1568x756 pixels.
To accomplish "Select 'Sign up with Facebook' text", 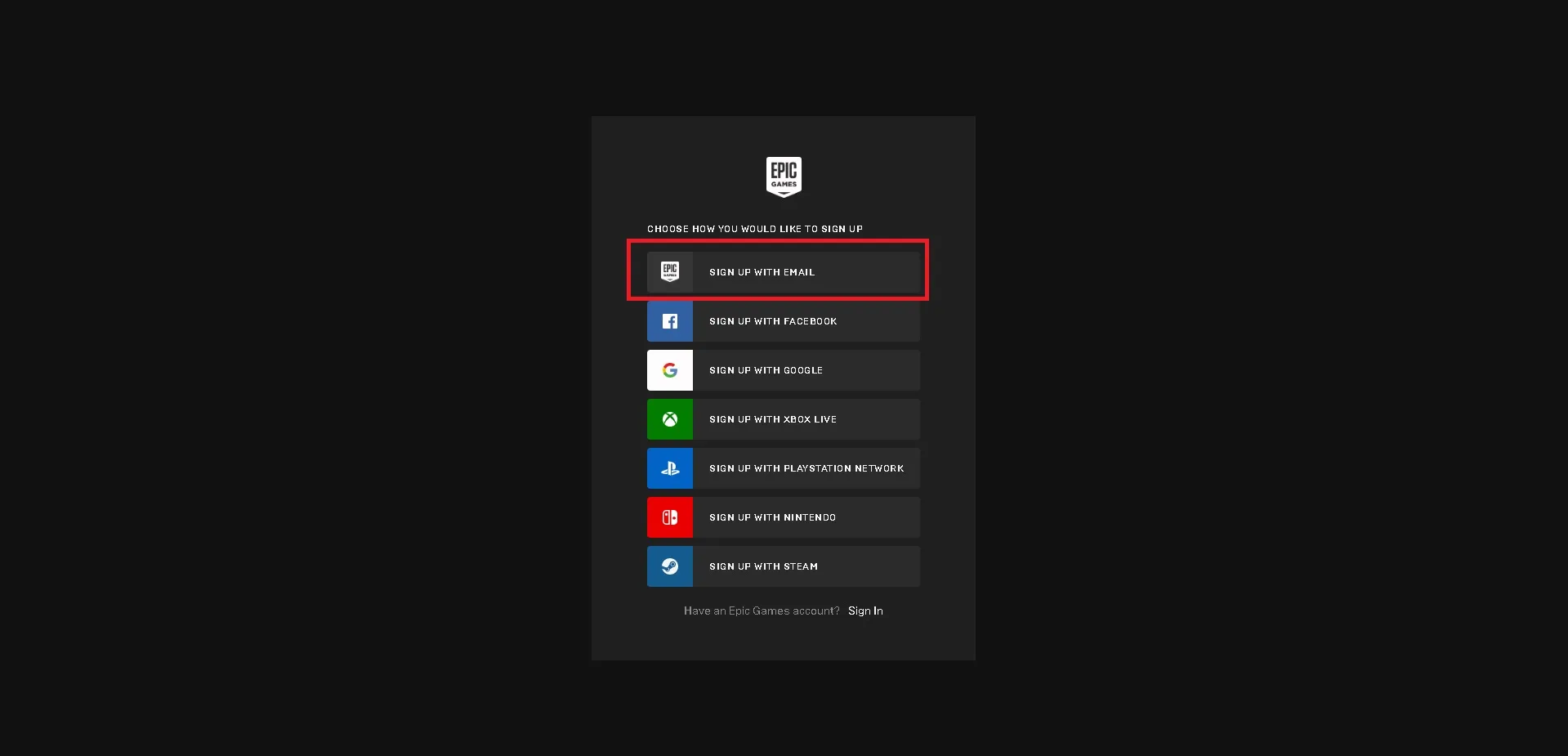I will click(x=772, y=321).
